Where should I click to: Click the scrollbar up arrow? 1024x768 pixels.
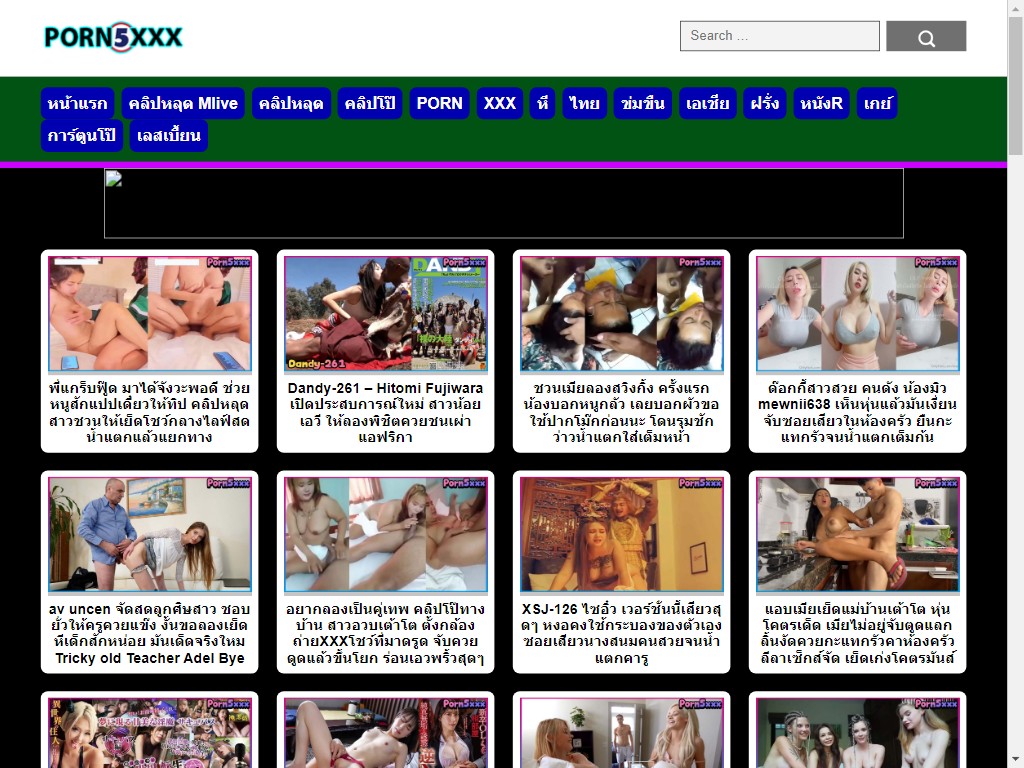click(1015, 8)
